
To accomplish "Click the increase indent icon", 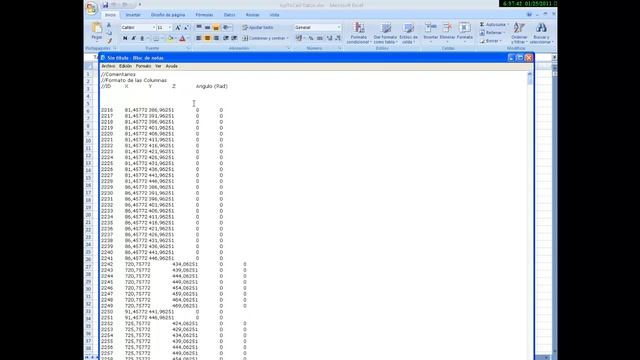I will point(234,38).
